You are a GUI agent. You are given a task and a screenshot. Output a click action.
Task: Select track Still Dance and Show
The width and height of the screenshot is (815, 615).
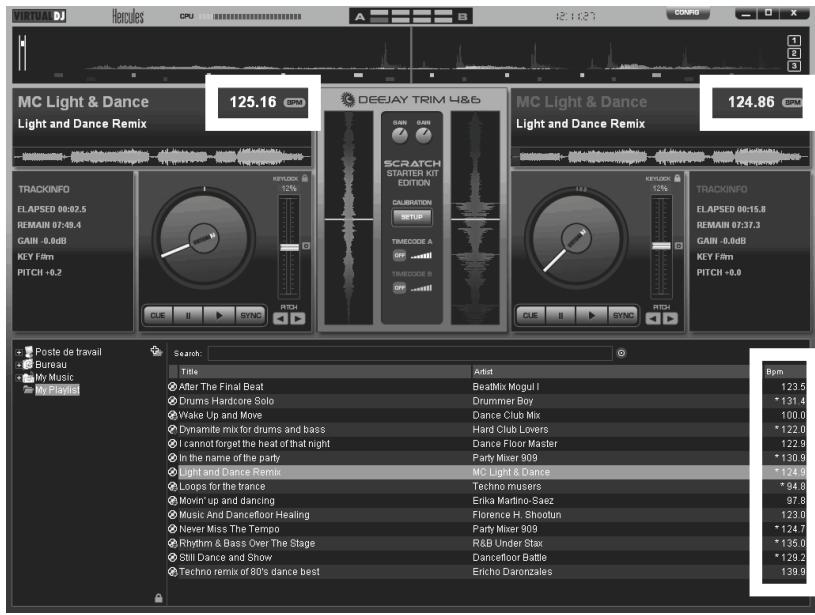click(487, 557)
